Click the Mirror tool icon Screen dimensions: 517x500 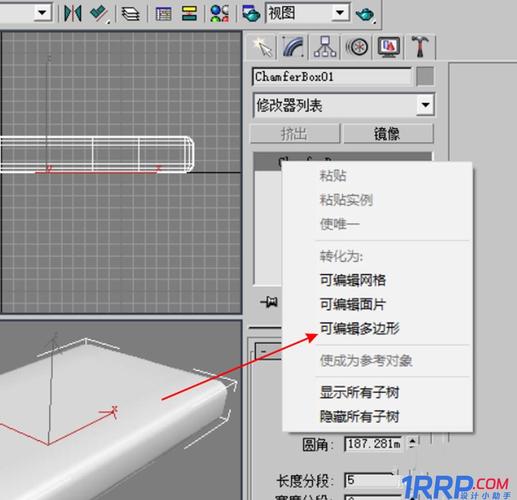(x=72, y=13)
